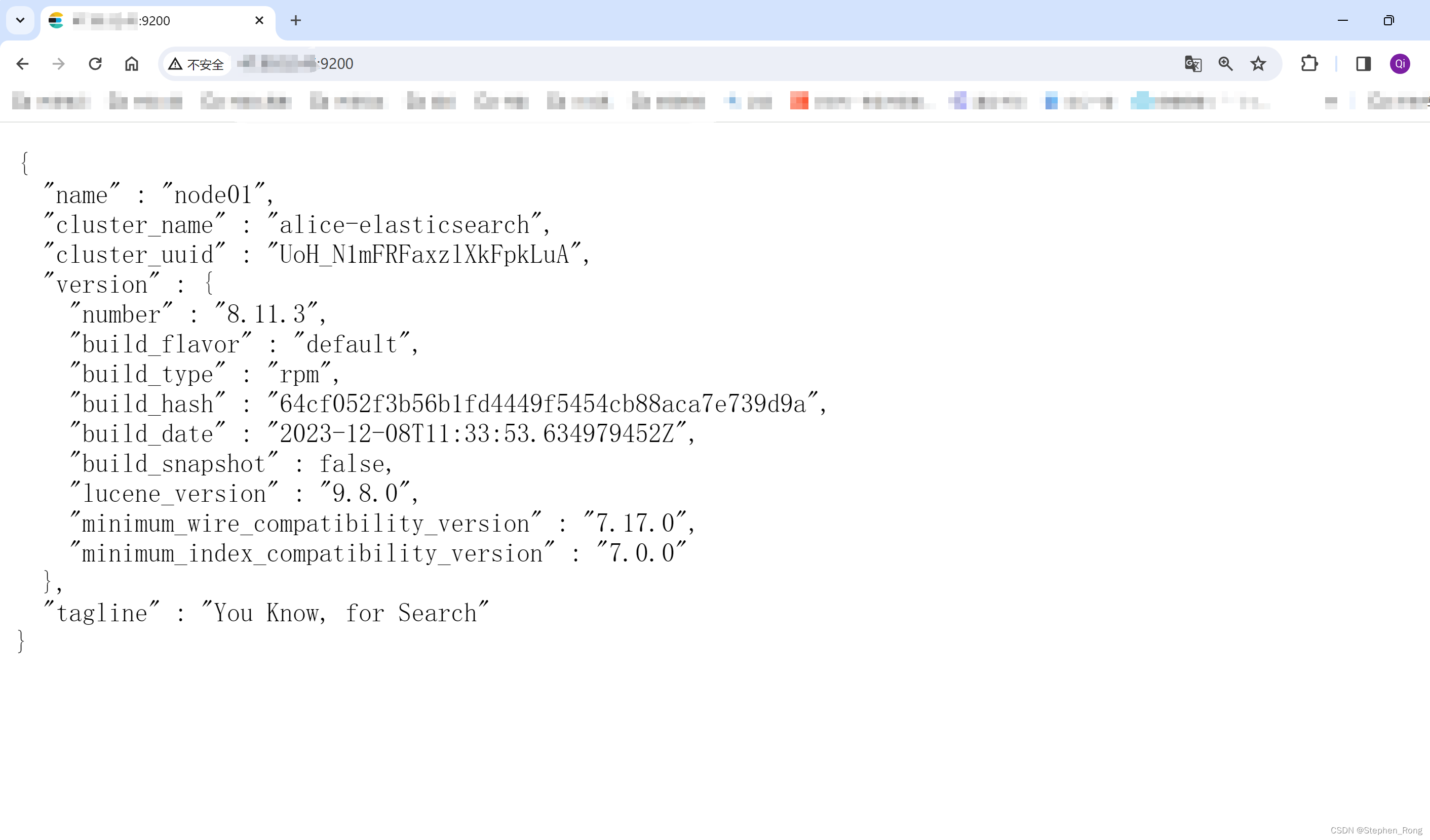
Task: Focus the address bar showing :9200
Action: click(x=681, y=63)
